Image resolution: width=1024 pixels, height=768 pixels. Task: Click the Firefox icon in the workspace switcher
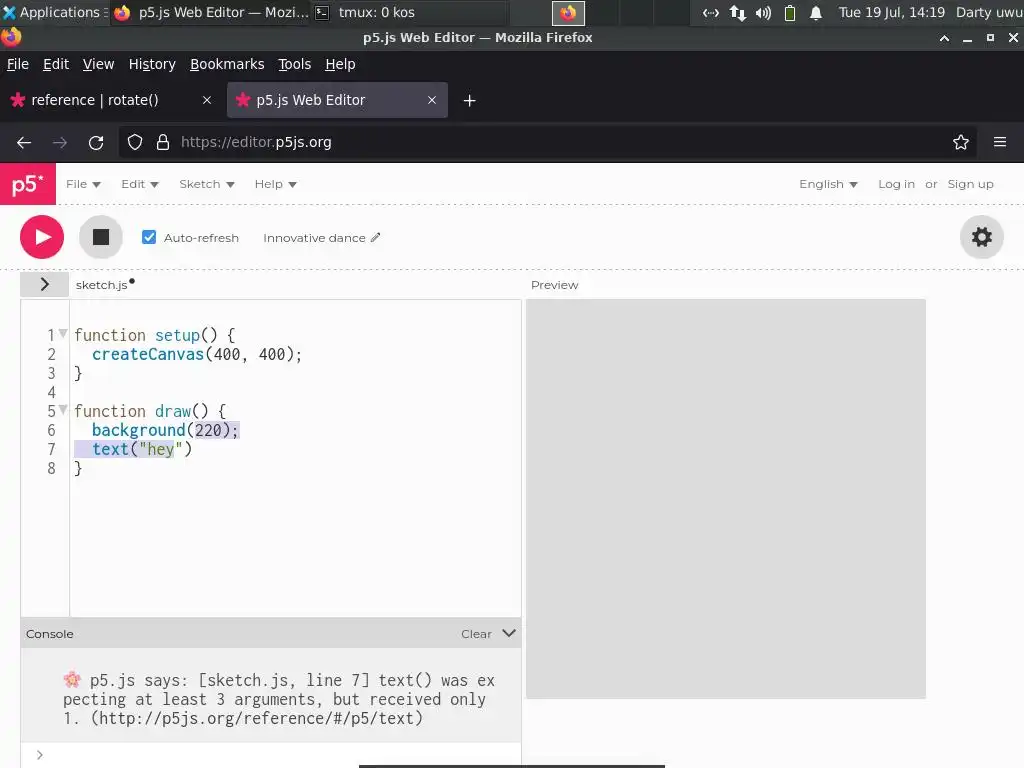pos(568,12)
